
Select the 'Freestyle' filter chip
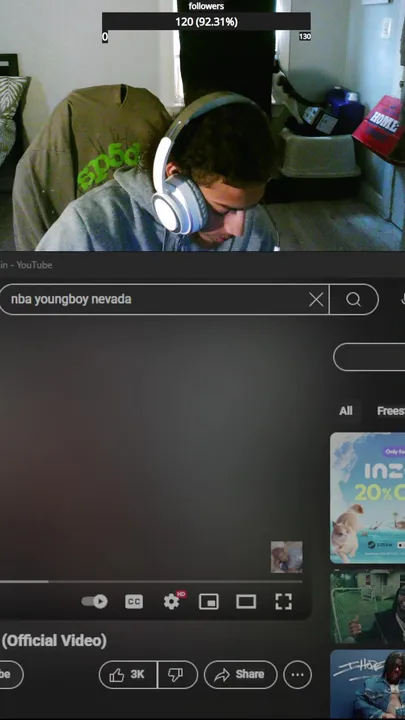click(389, 411)
